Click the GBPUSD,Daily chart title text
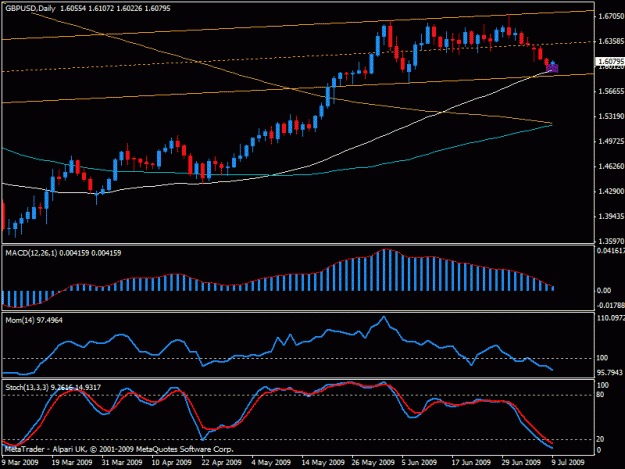The width and height of the screenshot is (625, 469). (30, 8)
